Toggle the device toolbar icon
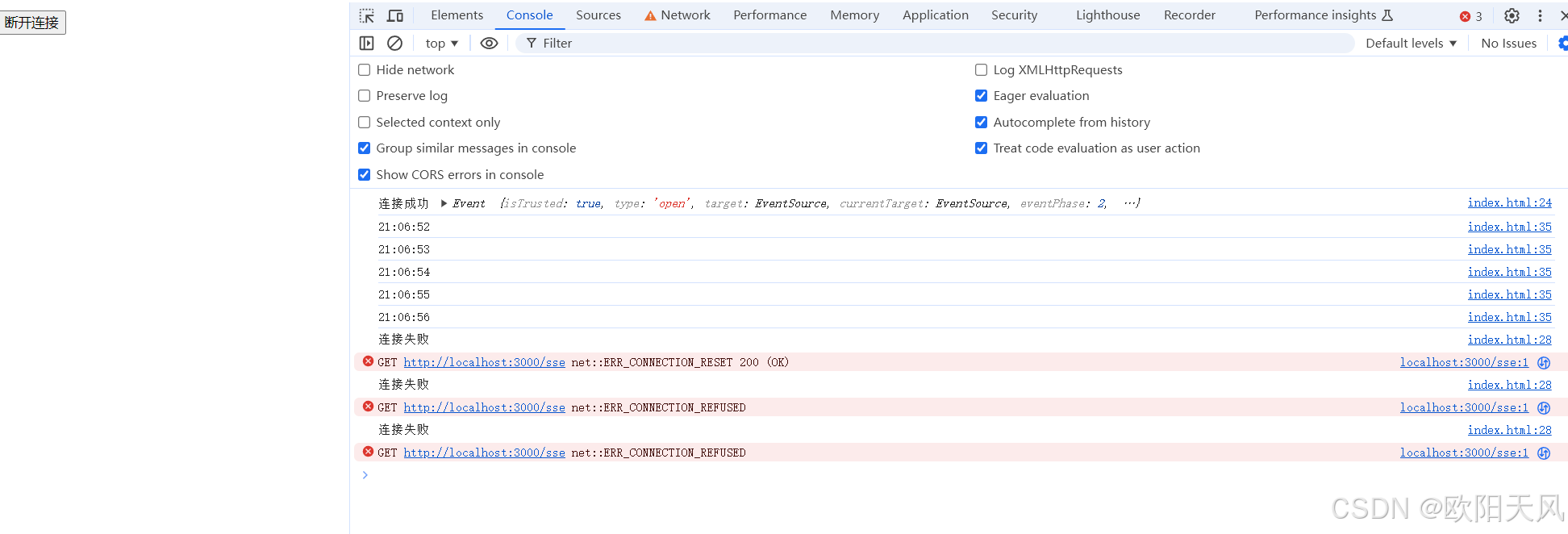Screen dimensions: 1568x534 395,15
